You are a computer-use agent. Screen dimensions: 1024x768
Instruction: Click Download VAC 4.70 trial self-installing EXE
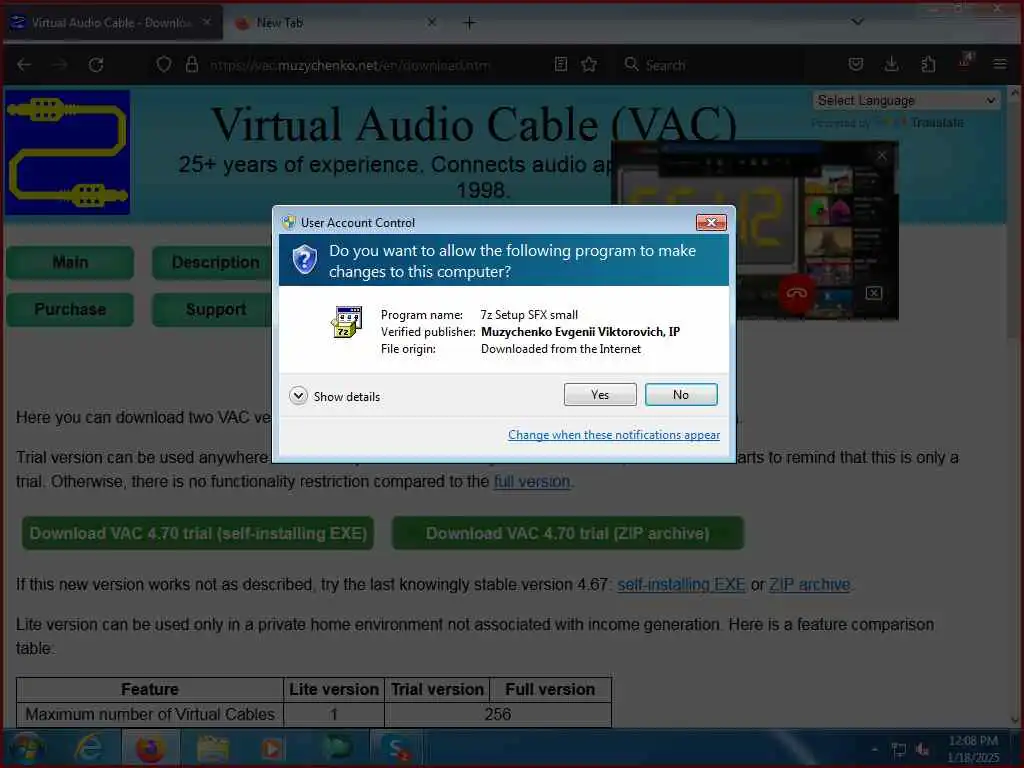[x=198, y=534]
